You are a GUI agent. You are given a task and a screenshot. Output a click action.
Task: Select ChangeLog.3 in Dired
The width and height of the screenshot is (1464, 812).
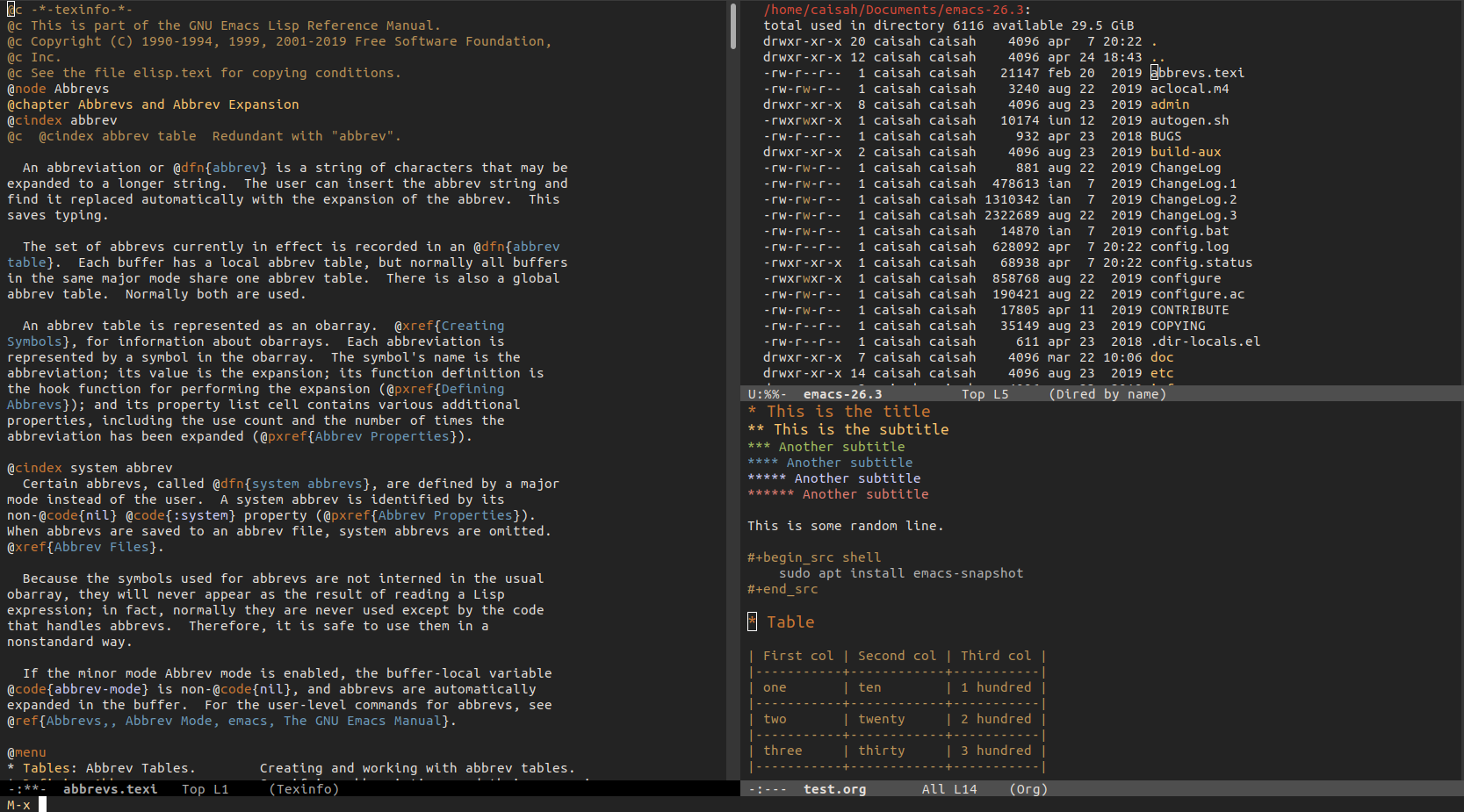tap(1194, 215)
